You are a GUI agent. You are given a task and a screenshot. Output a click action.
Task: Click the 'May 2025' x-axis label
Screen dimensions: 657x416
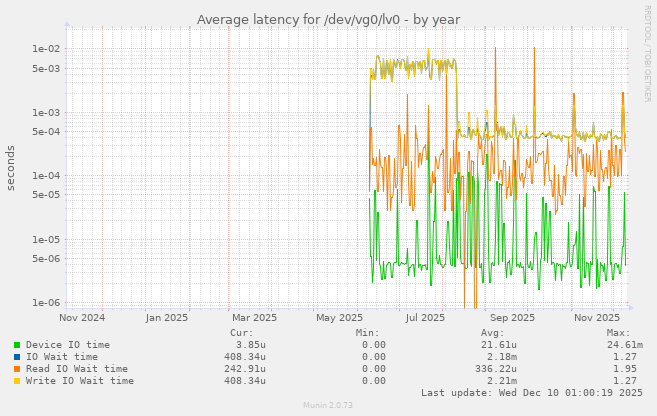click(x=339, y=318)
